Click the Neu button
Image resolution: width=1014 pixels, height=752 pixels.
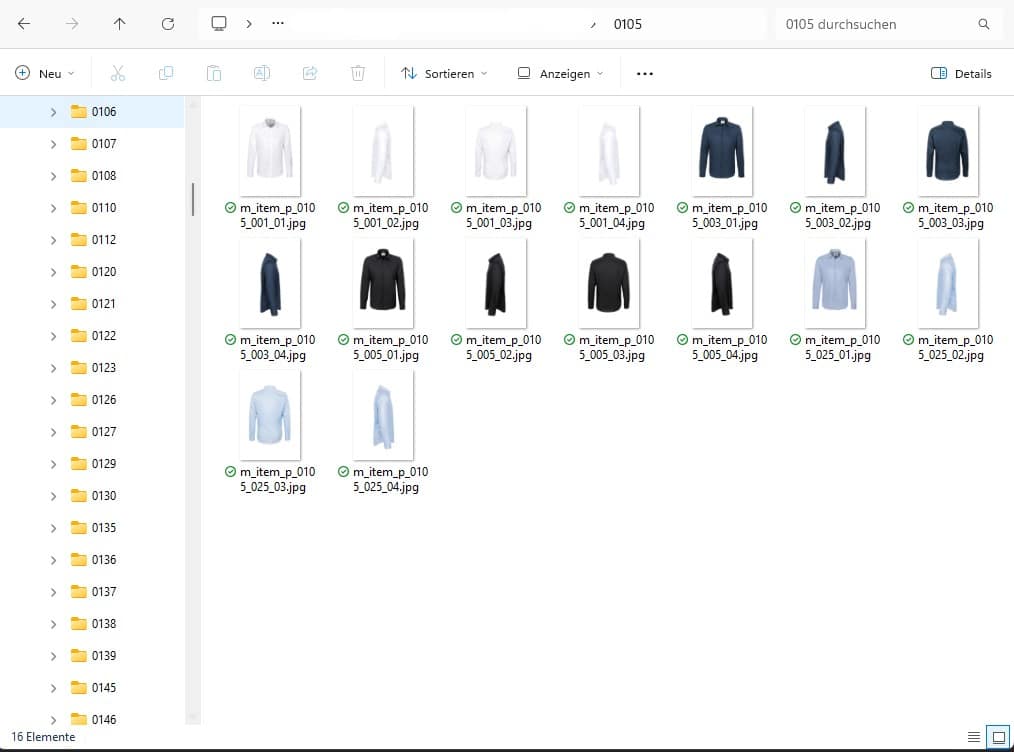click(46, 73)
